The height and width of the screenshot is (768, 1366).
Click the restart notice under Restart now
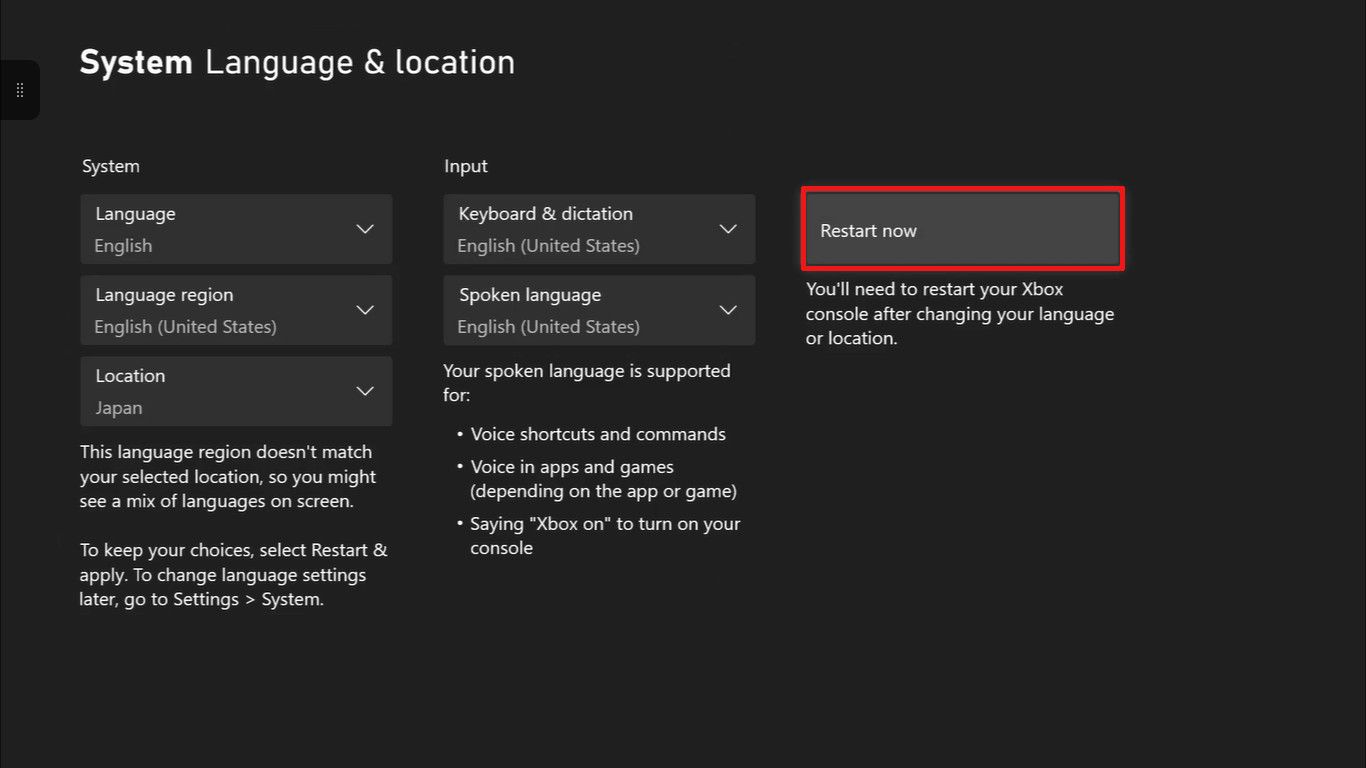(960, 313)
